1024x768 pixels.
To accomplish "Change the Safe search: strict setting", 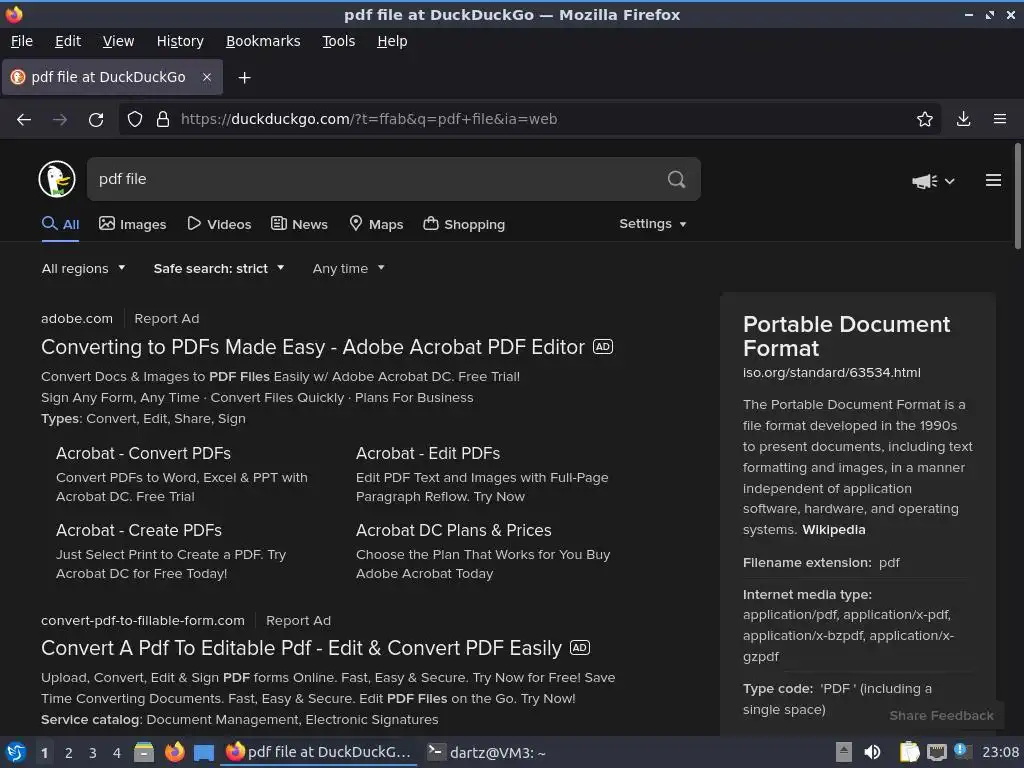I will coord(219,268).
